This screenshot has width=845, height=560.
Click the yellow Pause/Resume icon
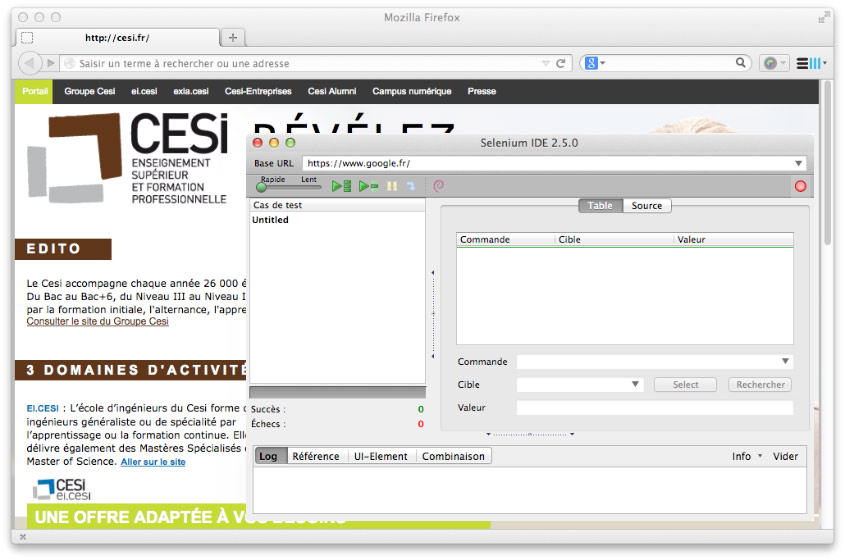coord(392,186)
